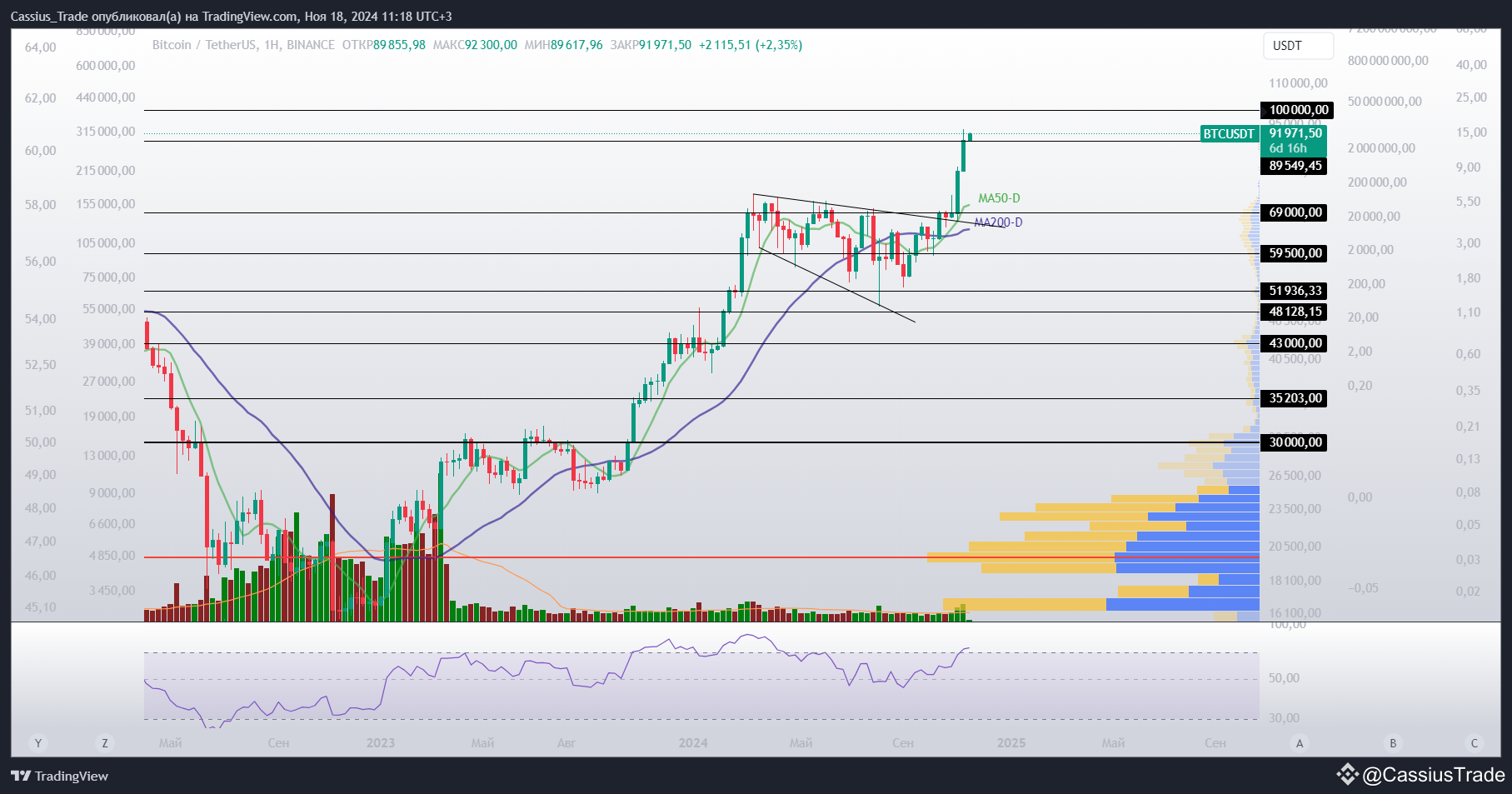1512x794 pixels.
Task: Click the Bitcoin / TetherUS symbol title
Action: tap(204, 45)
